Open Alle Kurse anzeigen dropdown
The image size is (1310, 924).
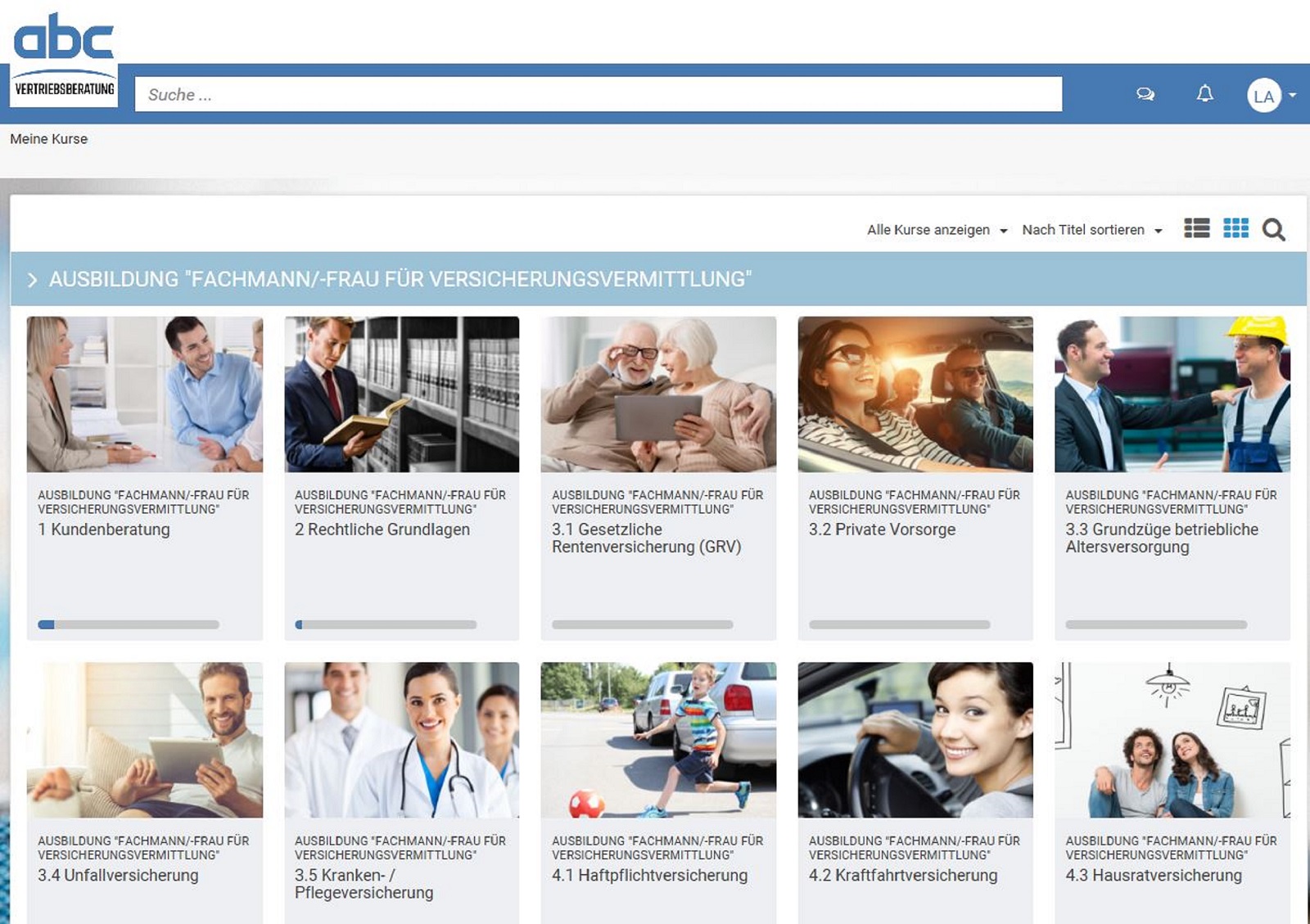(937, 230)
